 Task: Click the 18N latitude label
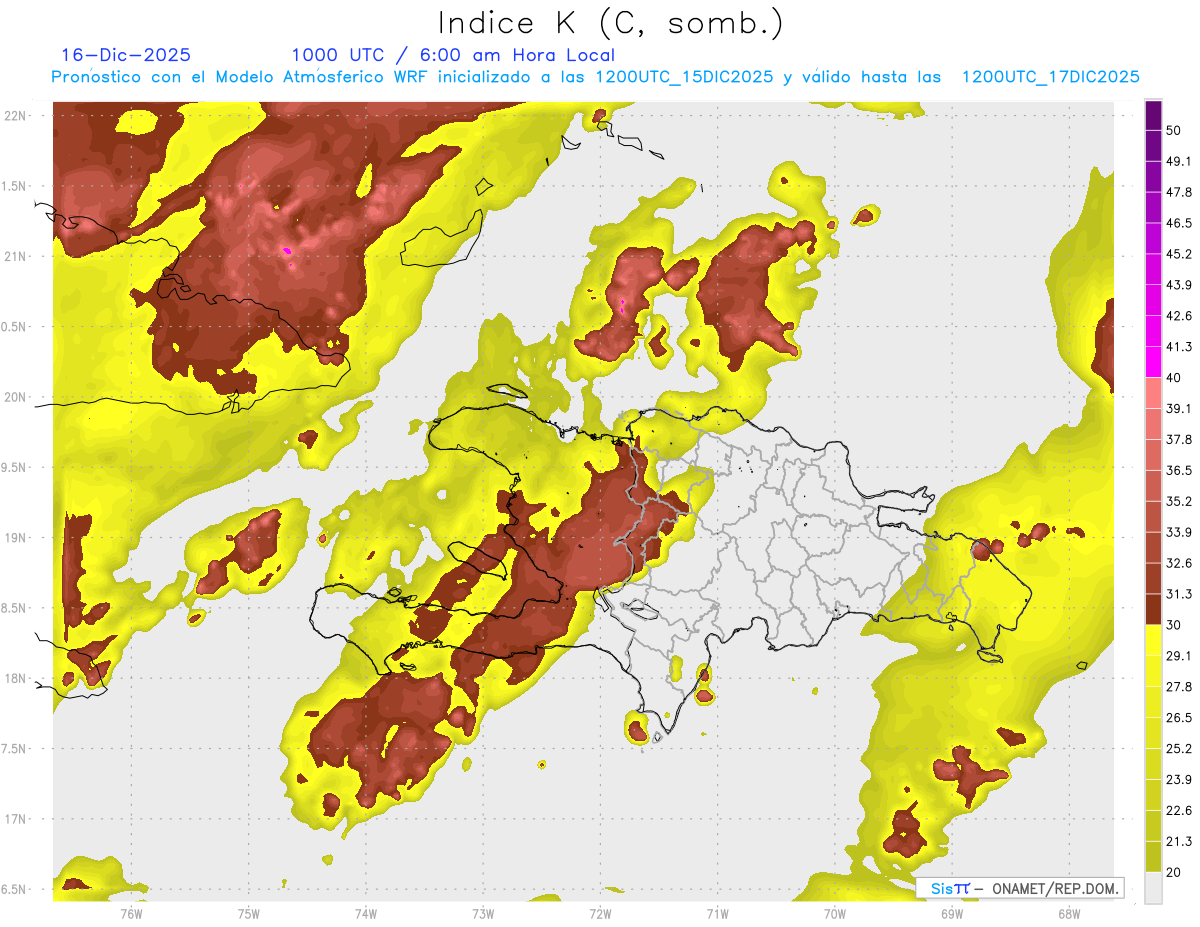15,678
